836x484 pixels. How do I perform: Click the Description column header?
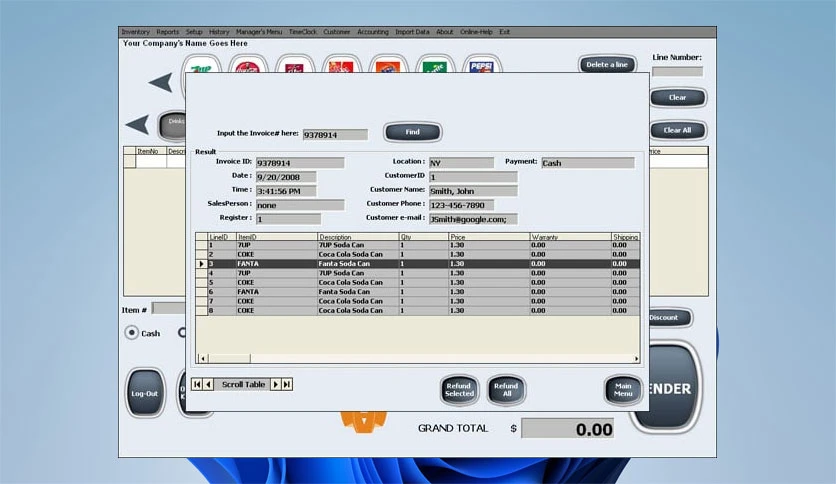click(358, 237)
